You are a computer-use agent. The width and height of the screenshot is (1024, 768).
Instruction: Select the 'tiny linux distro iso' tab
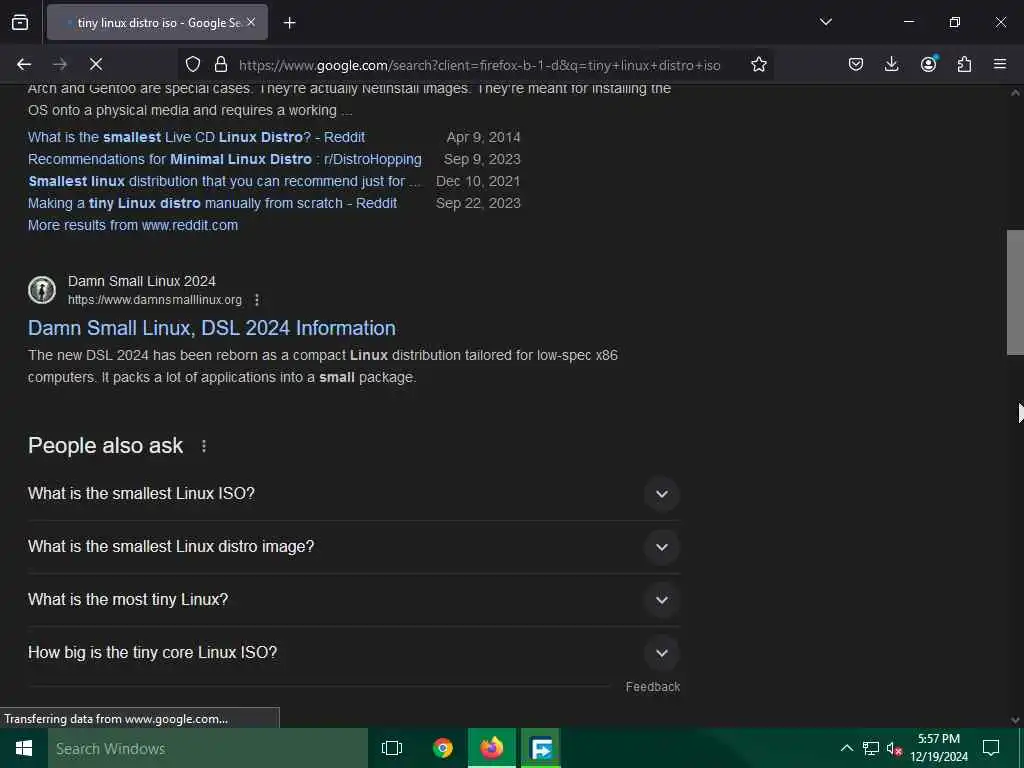pos(157,22)
